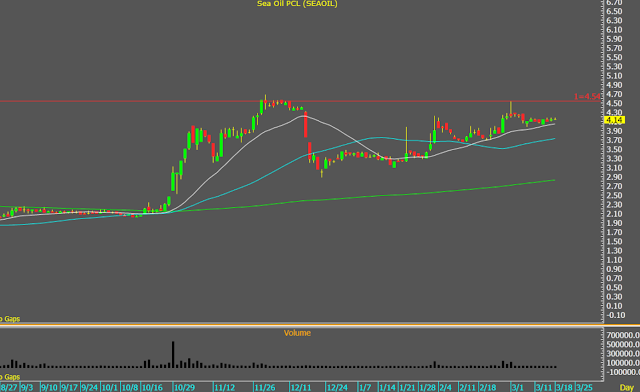640x392 pixels.
Task: Click the 4.50 price axis value
Action: pos(614,103)
